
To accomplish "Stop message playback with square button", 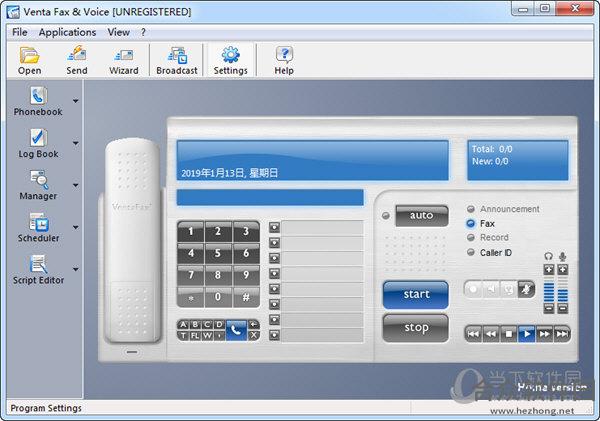I will tap(509, 334).
